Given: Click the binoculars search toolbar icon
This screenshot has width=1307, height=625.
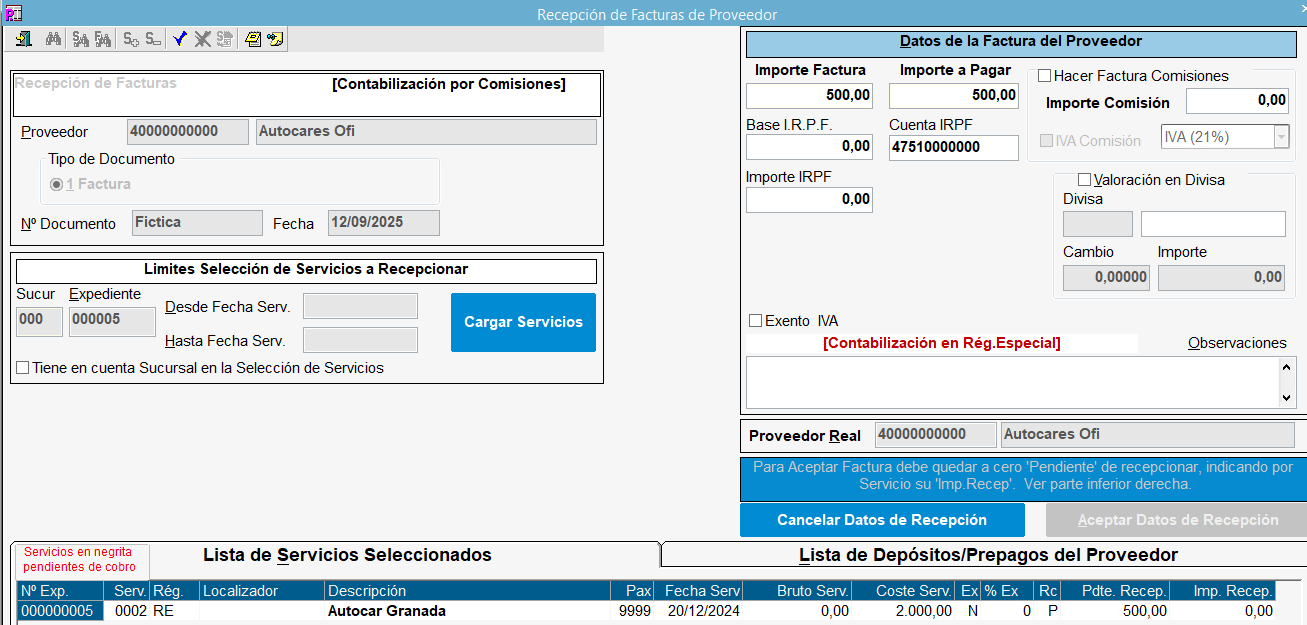Looking at the screenshot, I should tap(54, 39).
